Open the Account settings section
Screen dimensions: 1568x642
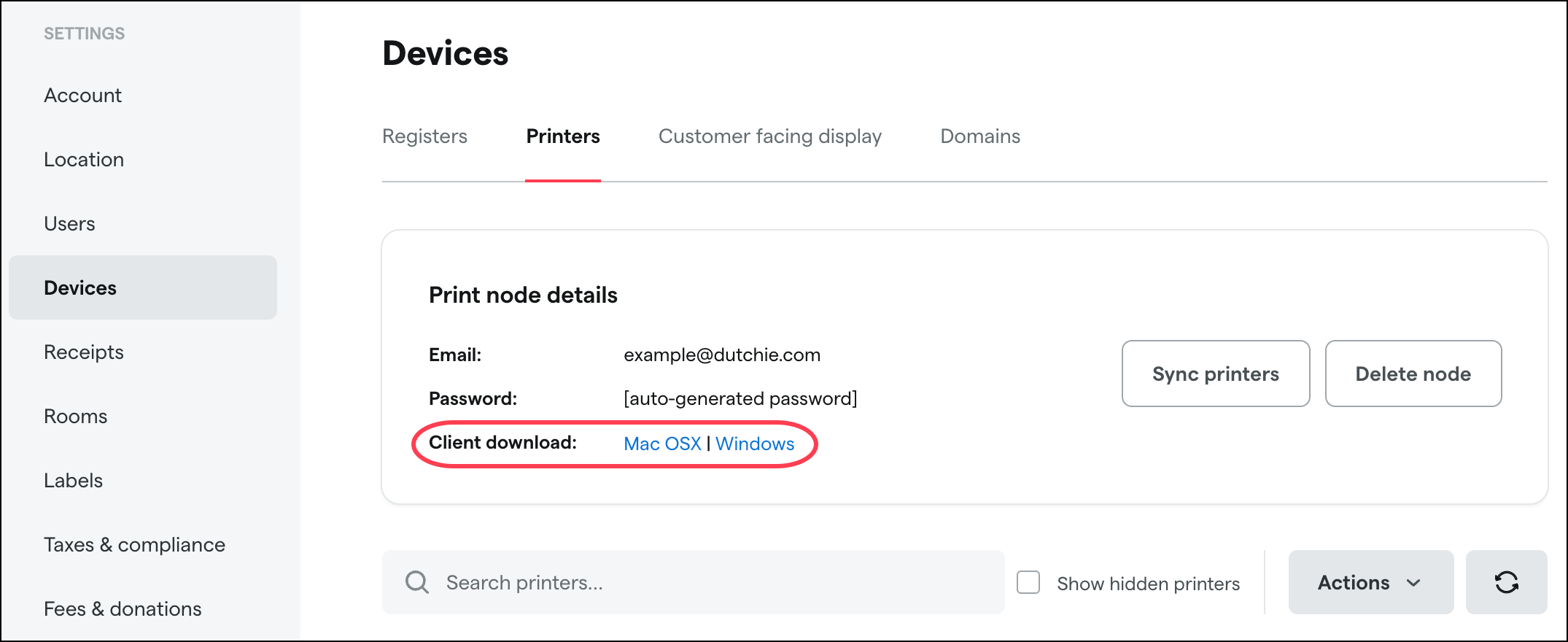point(82,95)
